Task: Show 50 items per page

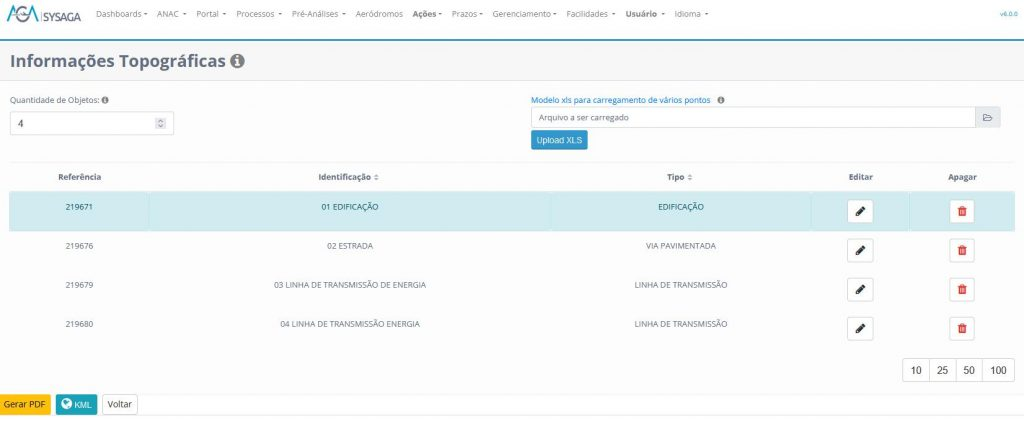Action: 968,370
